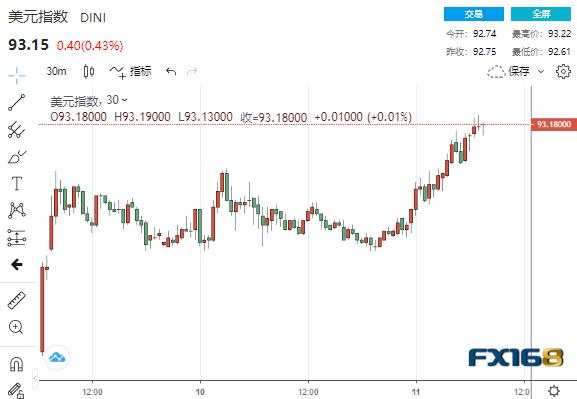Open candlestick chart style selector

pyautogui.click(x=89, y=71)
